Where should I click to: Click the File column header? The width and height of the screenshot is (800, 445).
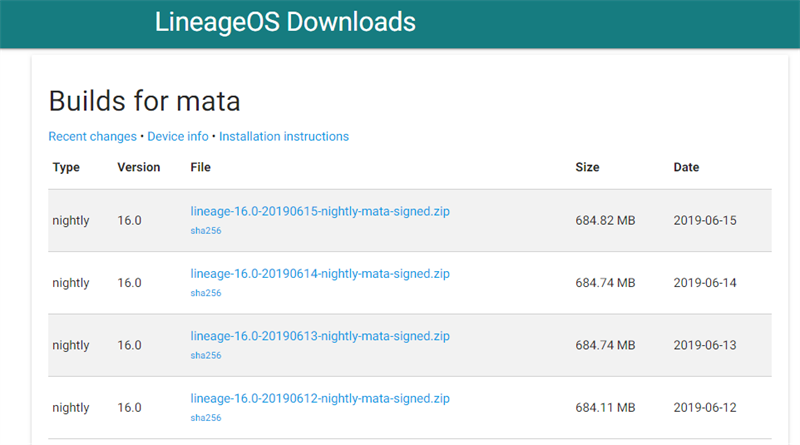[200, 167]
